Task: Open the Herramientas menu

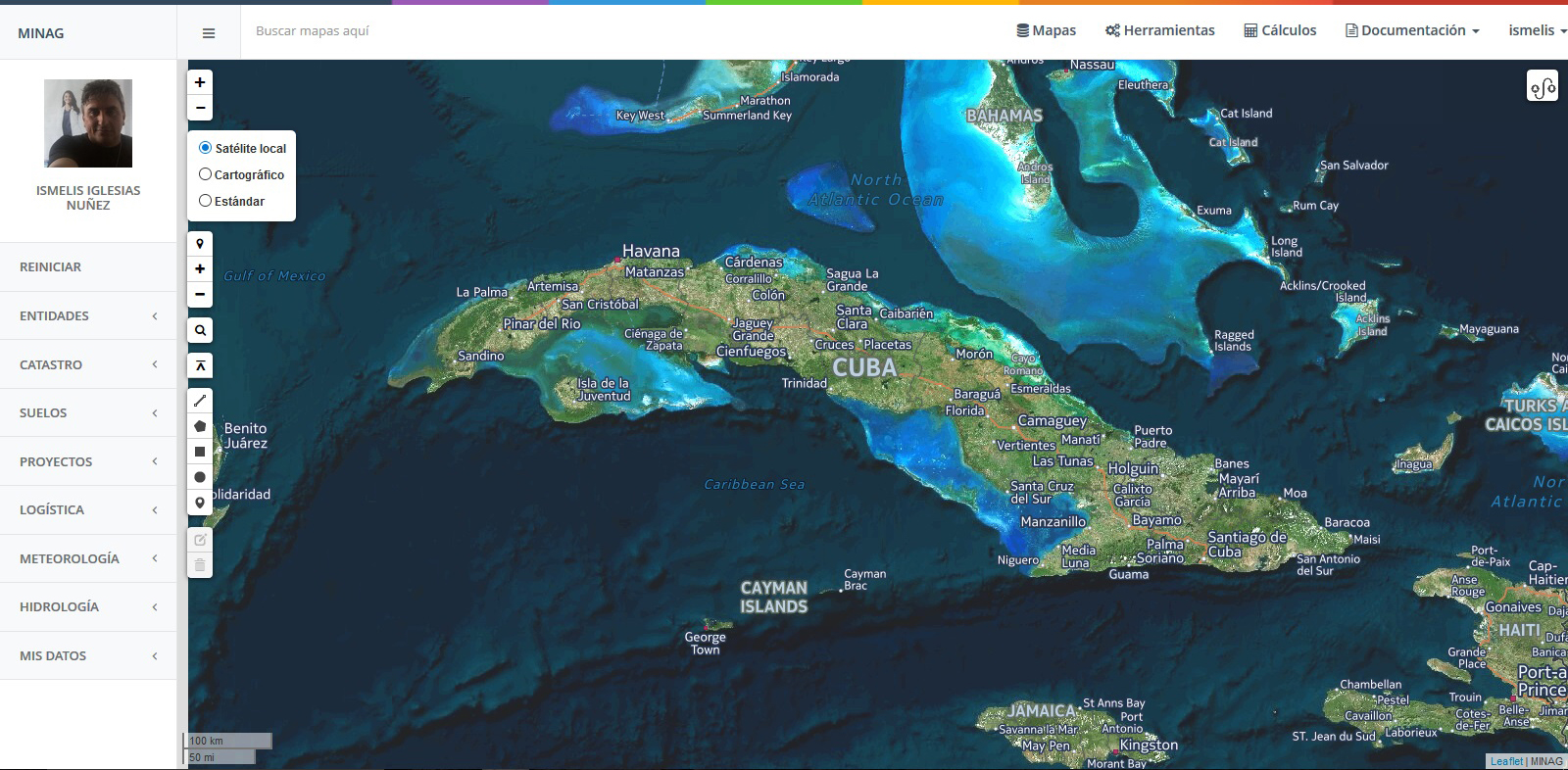Action: pyautogui.click(x=1159, y=30)
